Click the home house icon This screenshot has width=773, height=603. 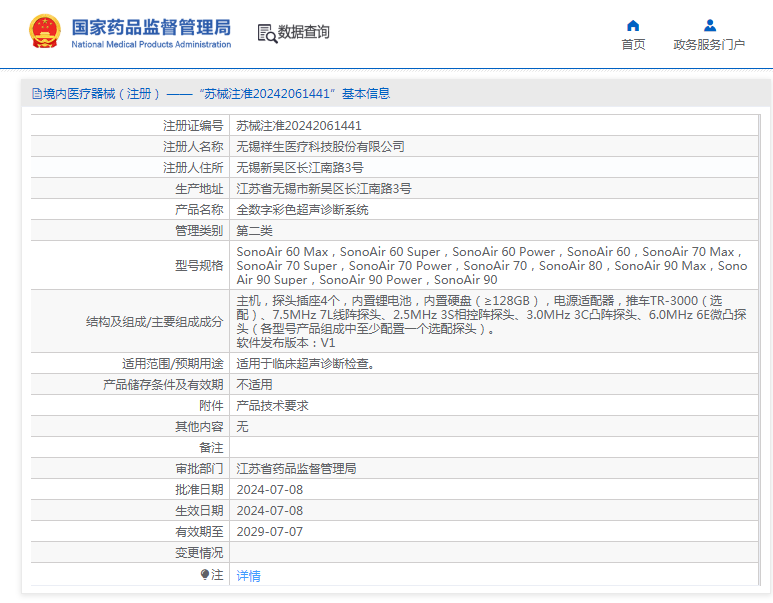pos(633,25)
